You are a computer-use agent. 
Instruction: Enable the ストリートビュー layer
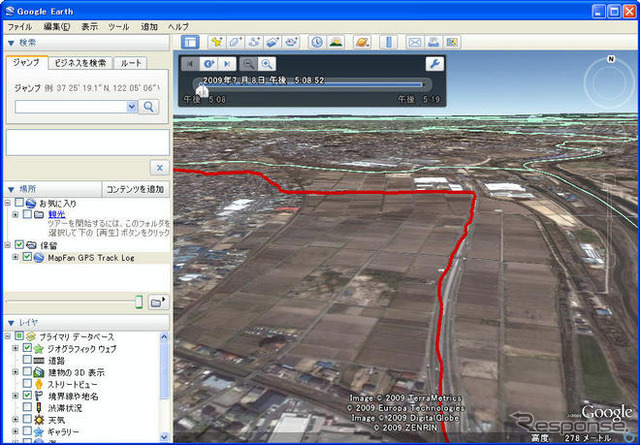[27, 383]
